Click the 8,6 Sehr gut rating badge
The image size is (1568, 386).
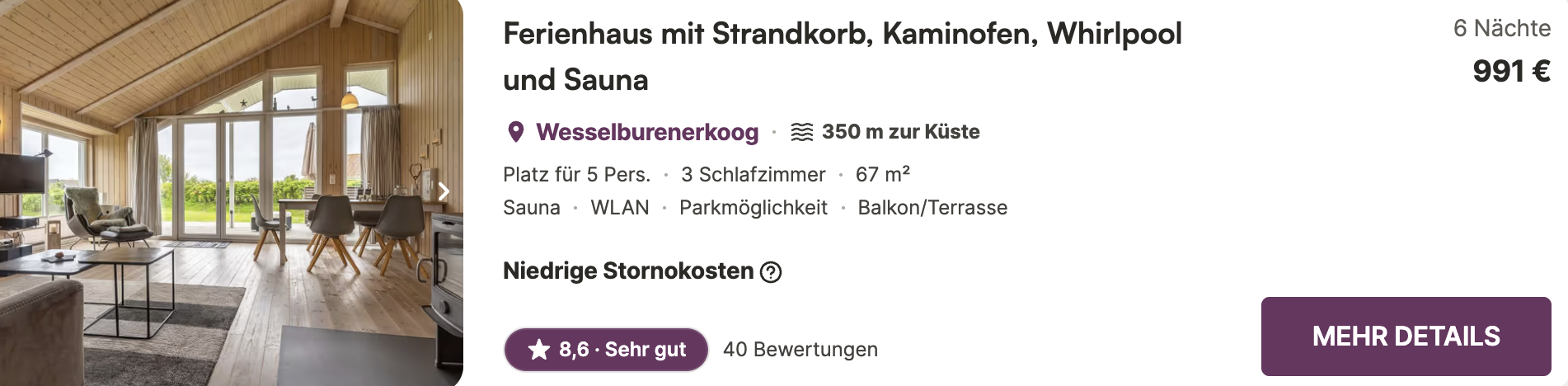[606, 350]
